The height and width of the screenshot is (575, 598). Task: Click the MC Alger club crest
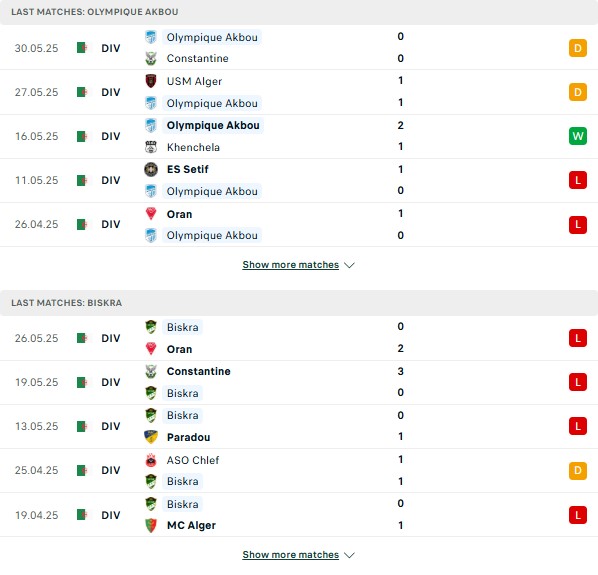pyautogui.click(x=151, y=525)
